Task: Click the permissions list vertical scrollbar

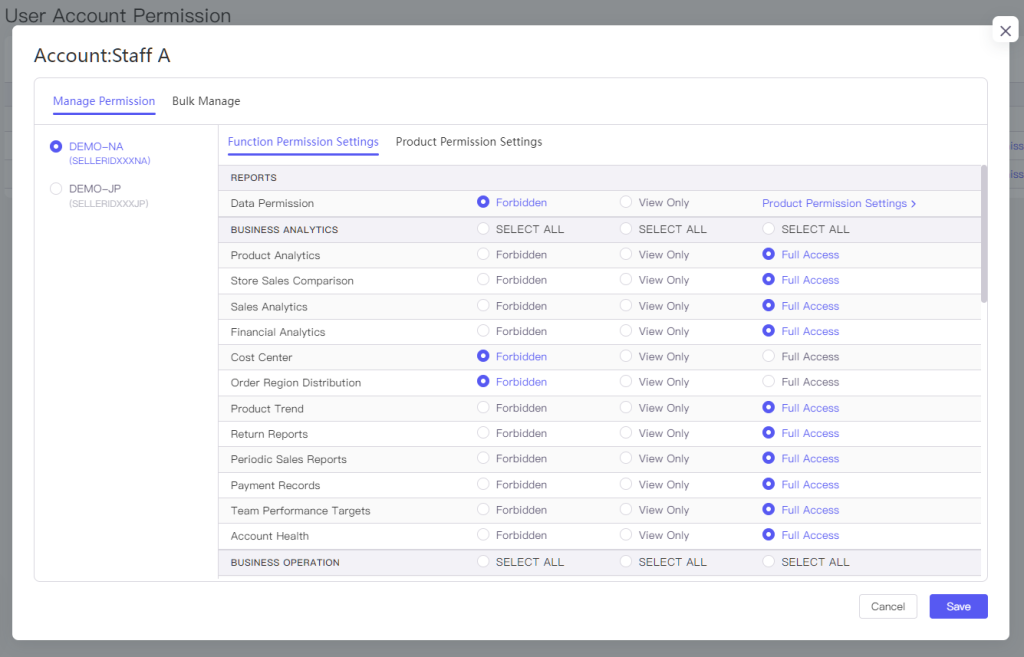Action: 984,234
